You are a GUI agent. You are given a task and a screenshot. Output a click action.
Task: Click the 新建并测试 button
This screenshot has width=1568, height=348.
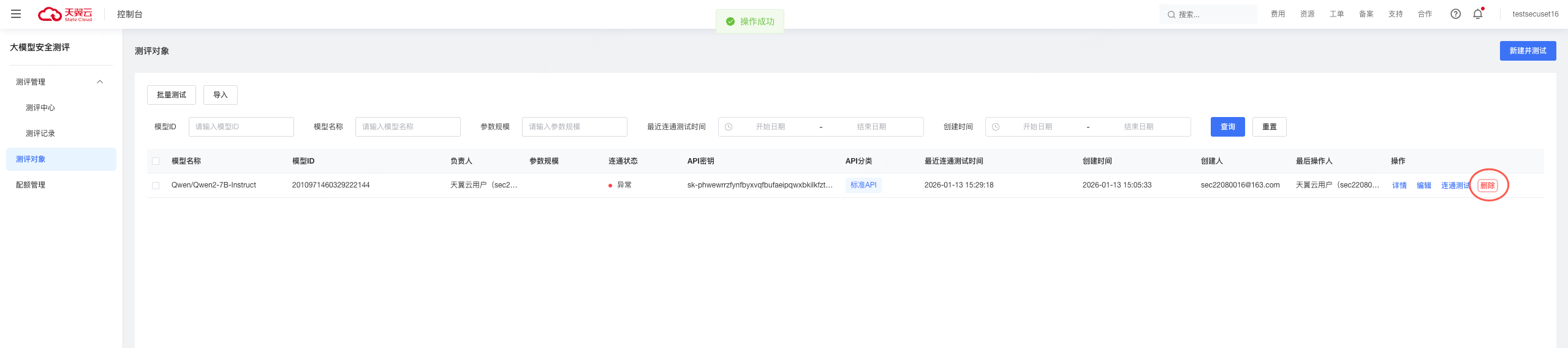coord(1527,51)
